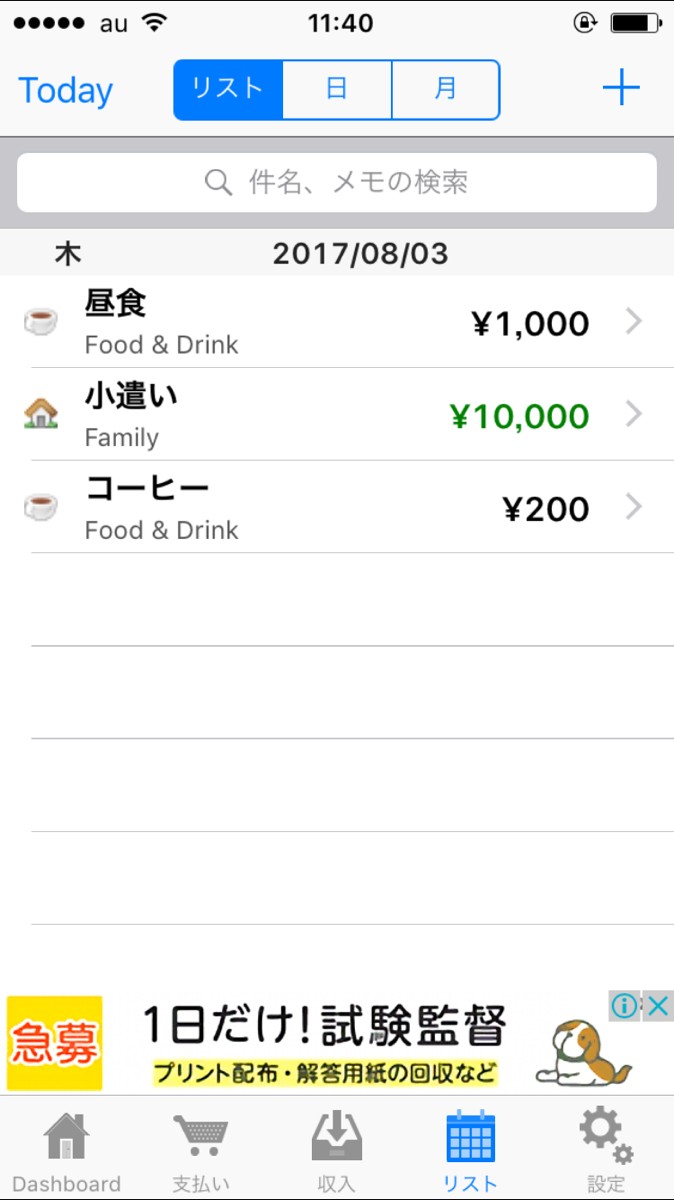Viewport: 674px width, 1200px height.
Task: Open the Dashboard house icon
Action: pyautogui.click(x=66, y=1138)
